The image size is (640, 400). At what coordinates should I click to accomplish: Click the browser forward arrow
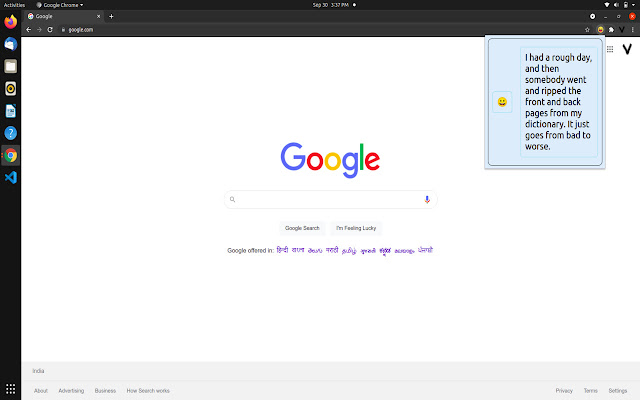39,29
